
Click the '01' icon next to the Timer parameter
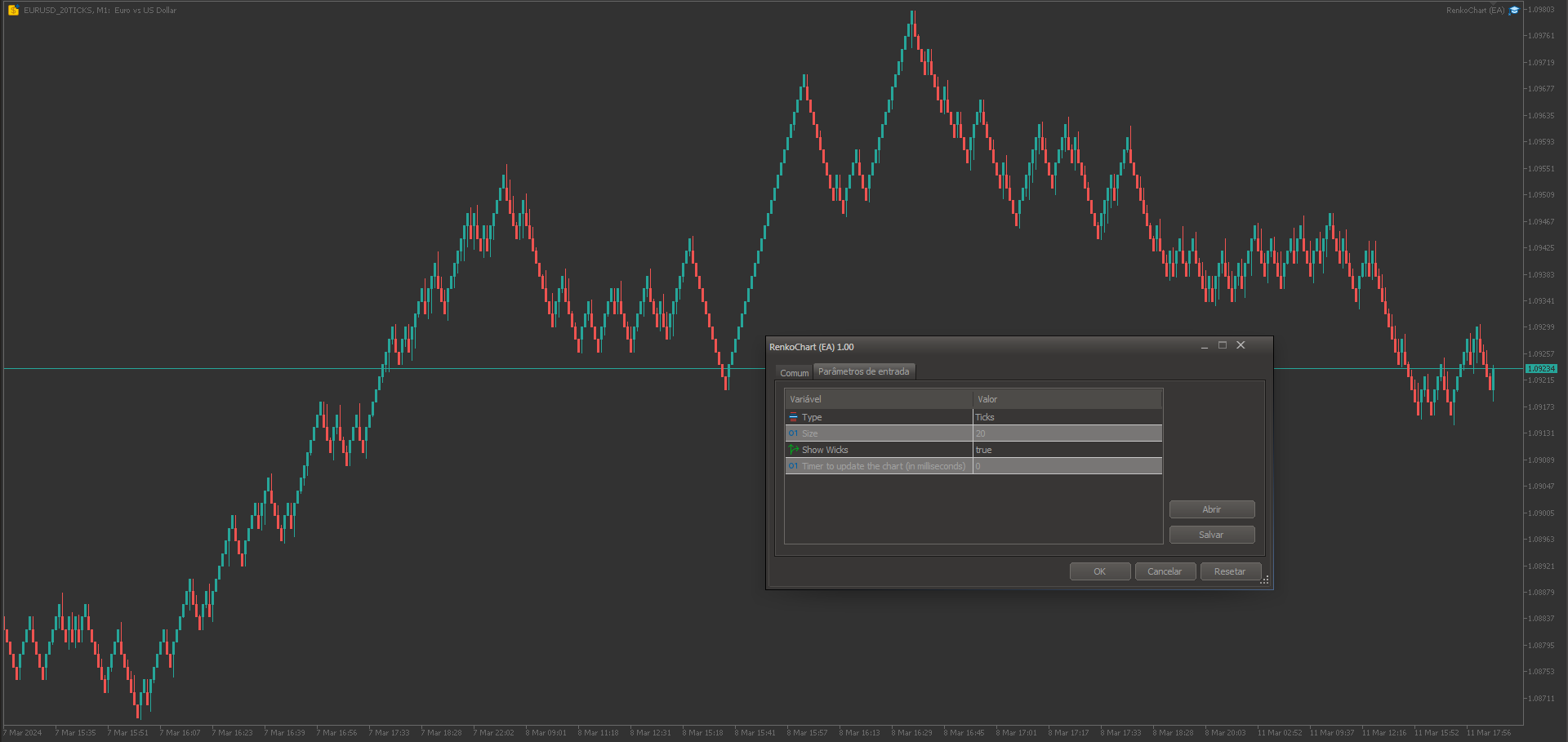click(x=793, y=465)
